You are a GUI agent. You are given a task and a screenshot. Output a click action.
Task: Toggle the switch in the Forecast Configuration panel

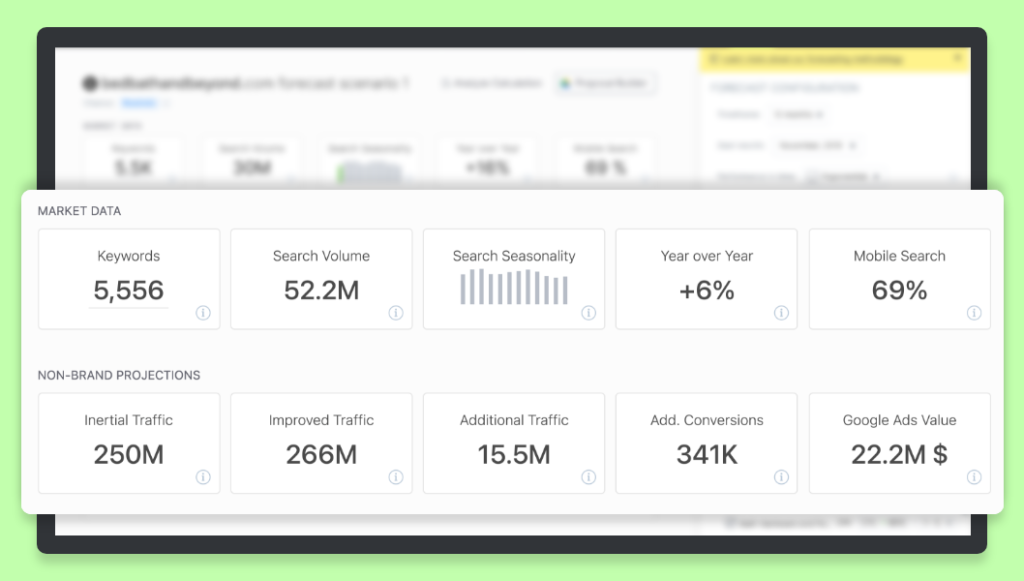[x=813, y=177]
